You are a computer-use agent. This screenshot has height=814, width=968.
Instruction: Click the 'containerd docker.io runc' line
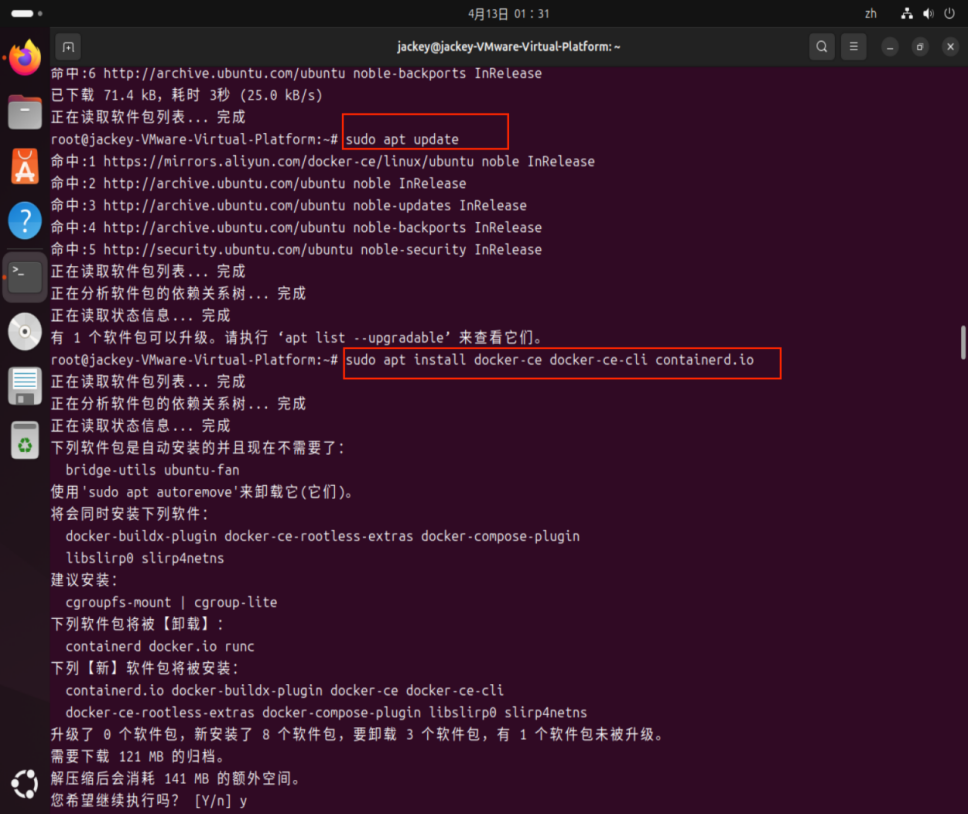(x=160, y=647)
